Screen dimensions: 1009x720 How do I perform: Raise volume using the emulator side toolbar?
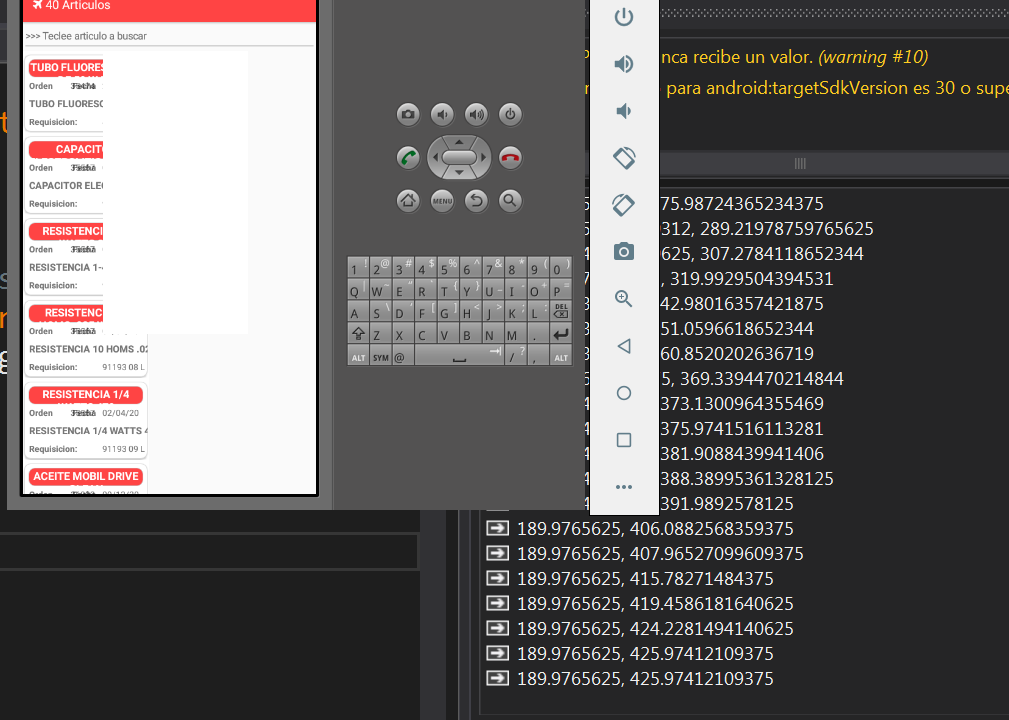pos(624,64)
